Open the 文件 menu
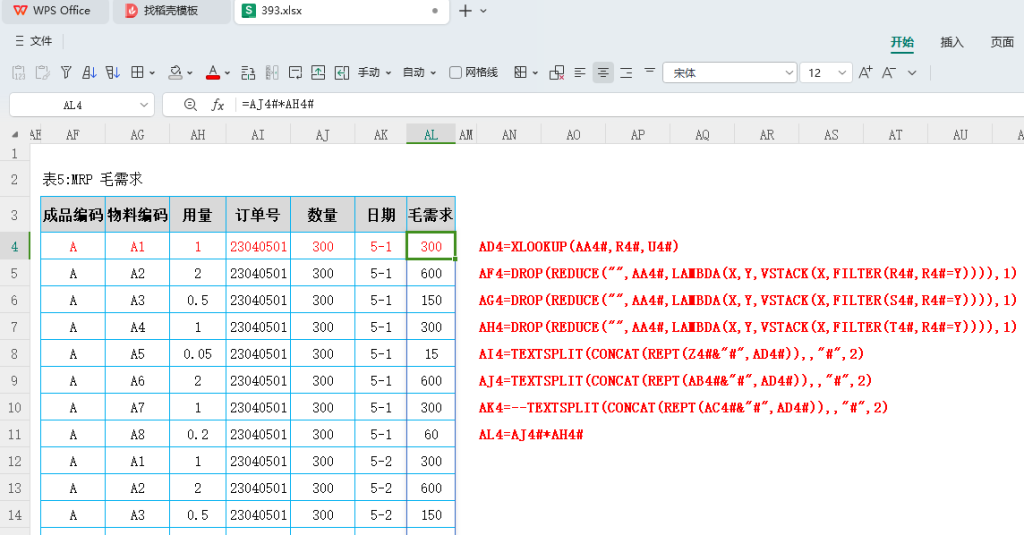Image resolution: width=1024 pixels, height=535 pixels. pos(33,41)
